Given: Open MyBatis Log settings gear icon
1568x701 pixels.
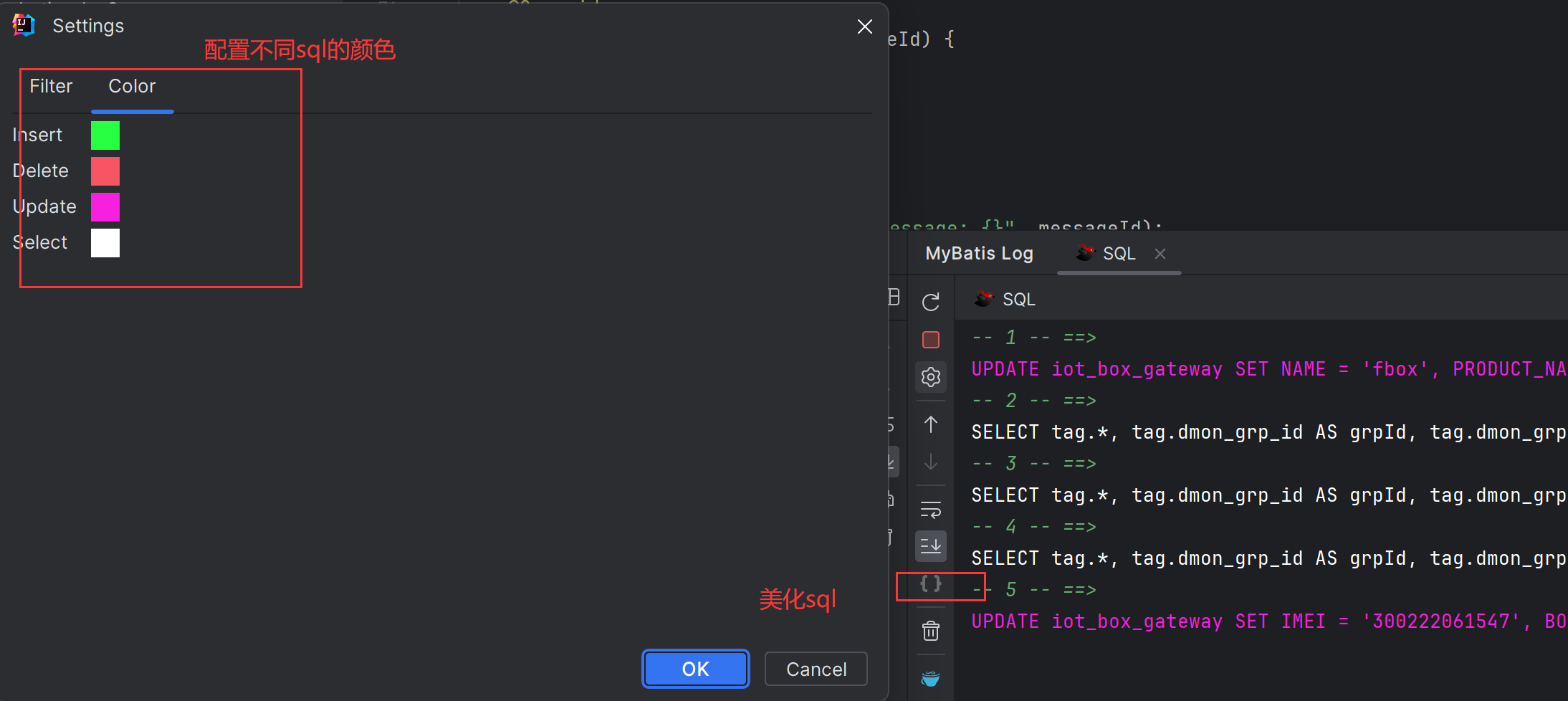Looking at the screenshot, I should [930, 377].
